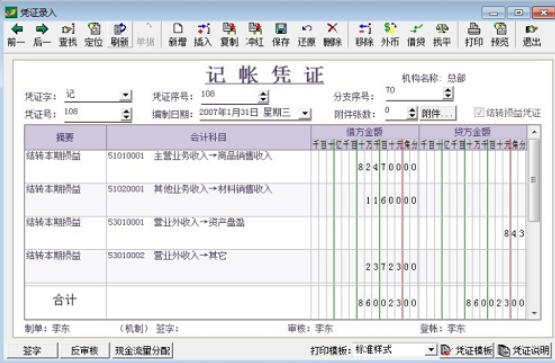Exit voucher entry with 退出
The height and width of the screenshot is (363, 555).
click(x=532, y=35)
